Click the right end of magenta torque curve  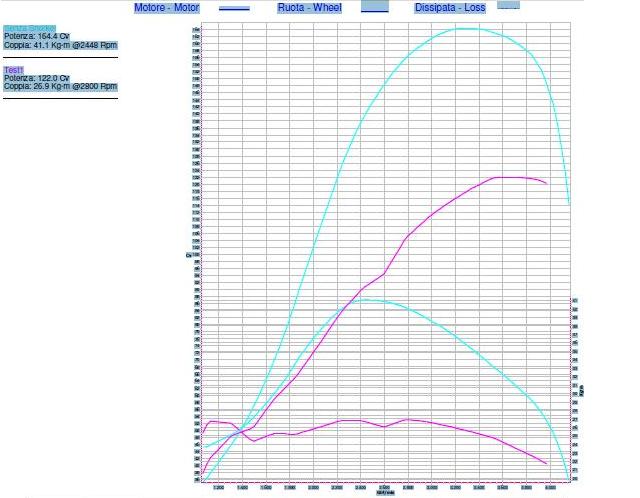(546, 464)
